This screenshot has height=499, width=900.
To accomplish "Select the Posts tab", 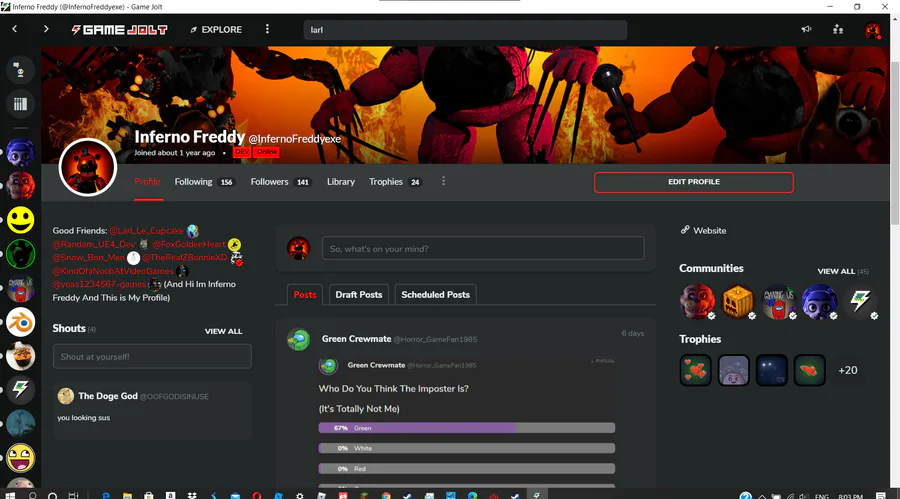I will point(305,295).
